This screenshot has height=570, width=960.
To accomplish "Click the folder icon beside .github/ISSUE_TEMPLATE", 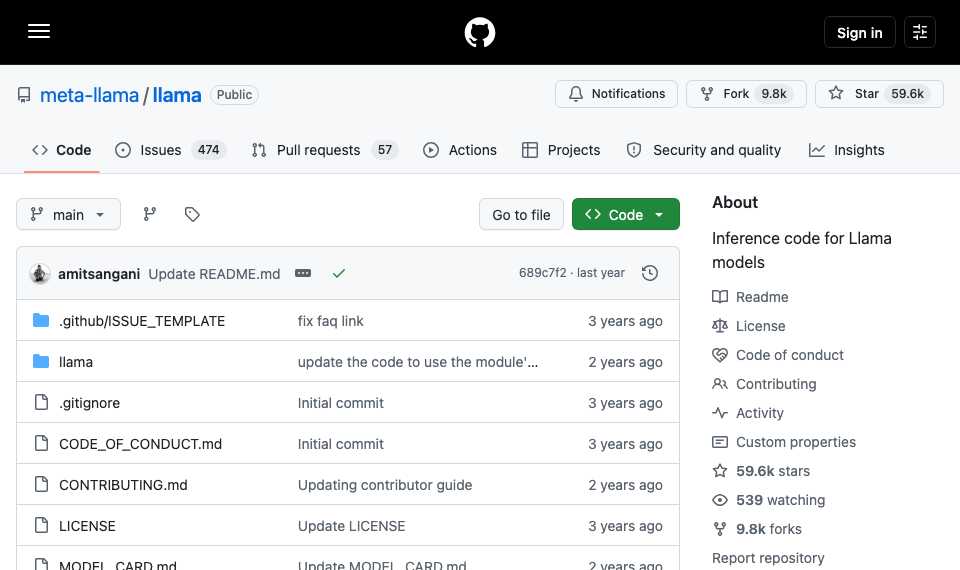I will click(41, 320).
